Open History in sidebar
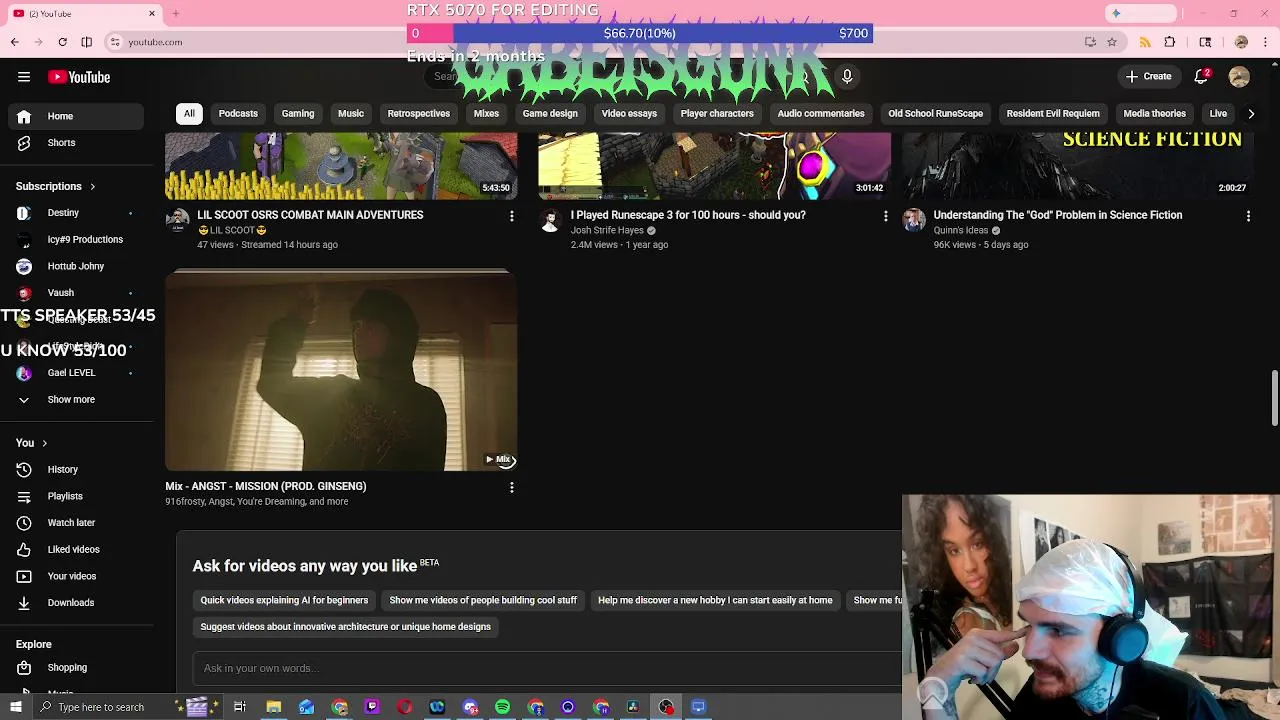Screen dimensions: 1280x720 coord(77,470)
